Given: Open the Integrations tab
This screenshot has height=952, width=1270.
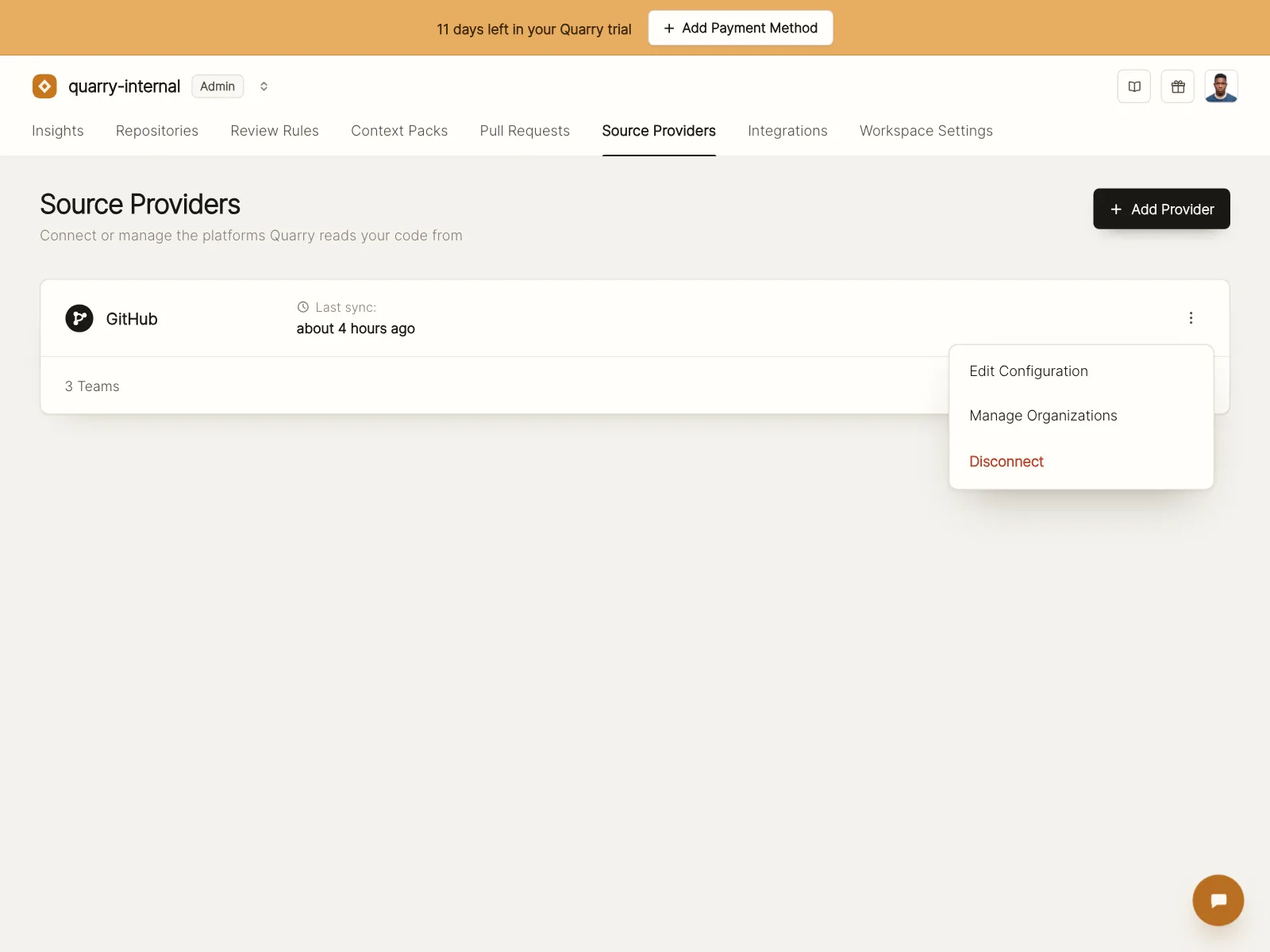Looking at the screenshot, I should [x=787, y=131].
